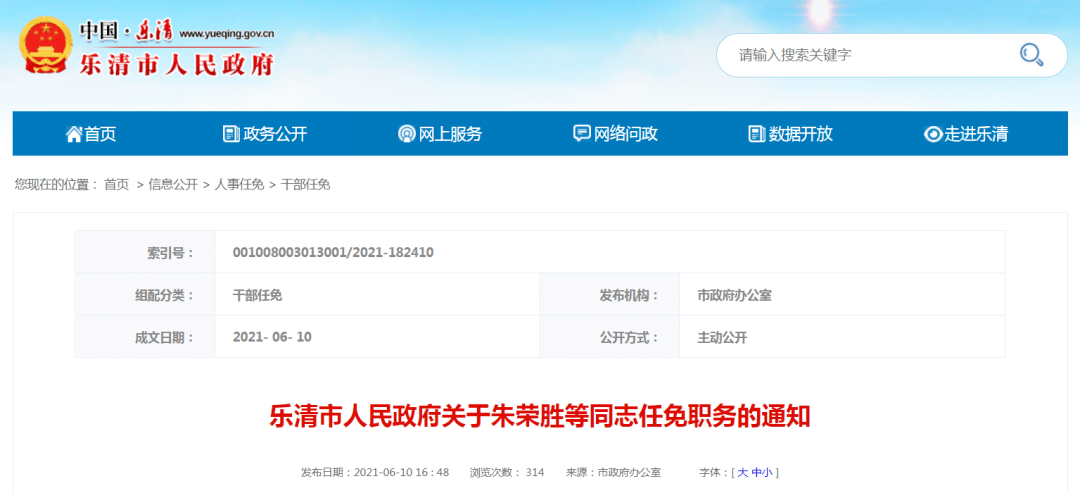Set font size to 小
The width and height of the screenshot is (1080, 493).
767,472
